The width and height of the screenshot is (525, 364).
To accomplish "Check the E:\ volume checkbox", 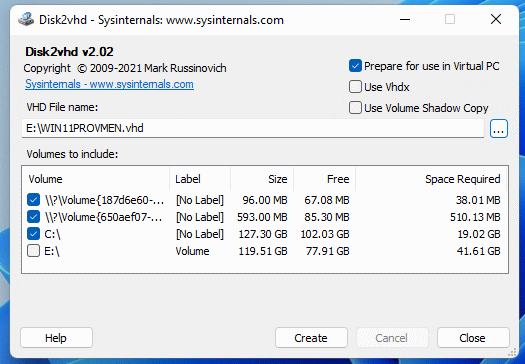I will click(x=33, y=251).
